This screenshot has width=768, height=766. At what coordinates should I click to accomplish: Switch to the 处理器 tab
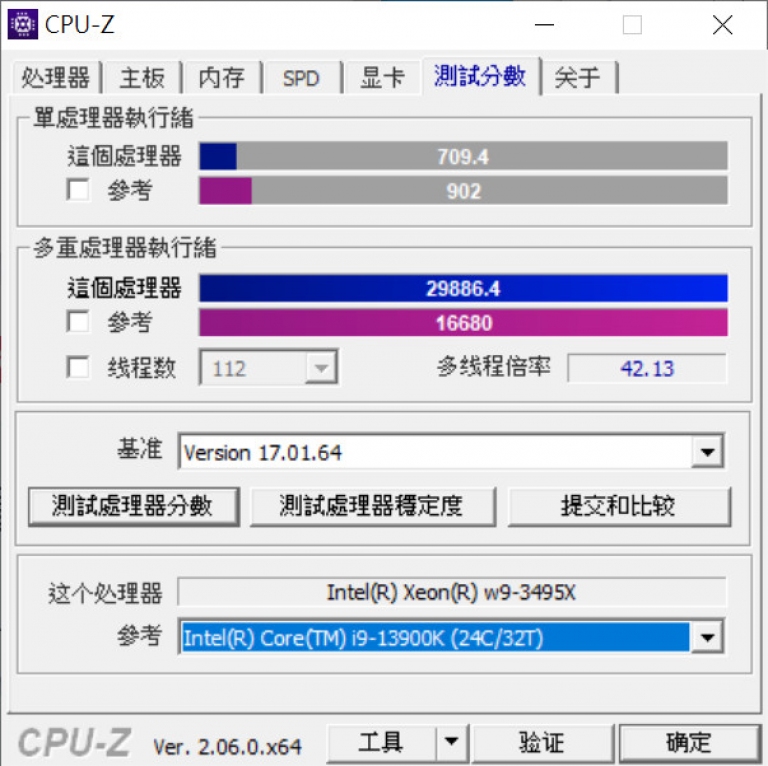[x=55, y=77]
